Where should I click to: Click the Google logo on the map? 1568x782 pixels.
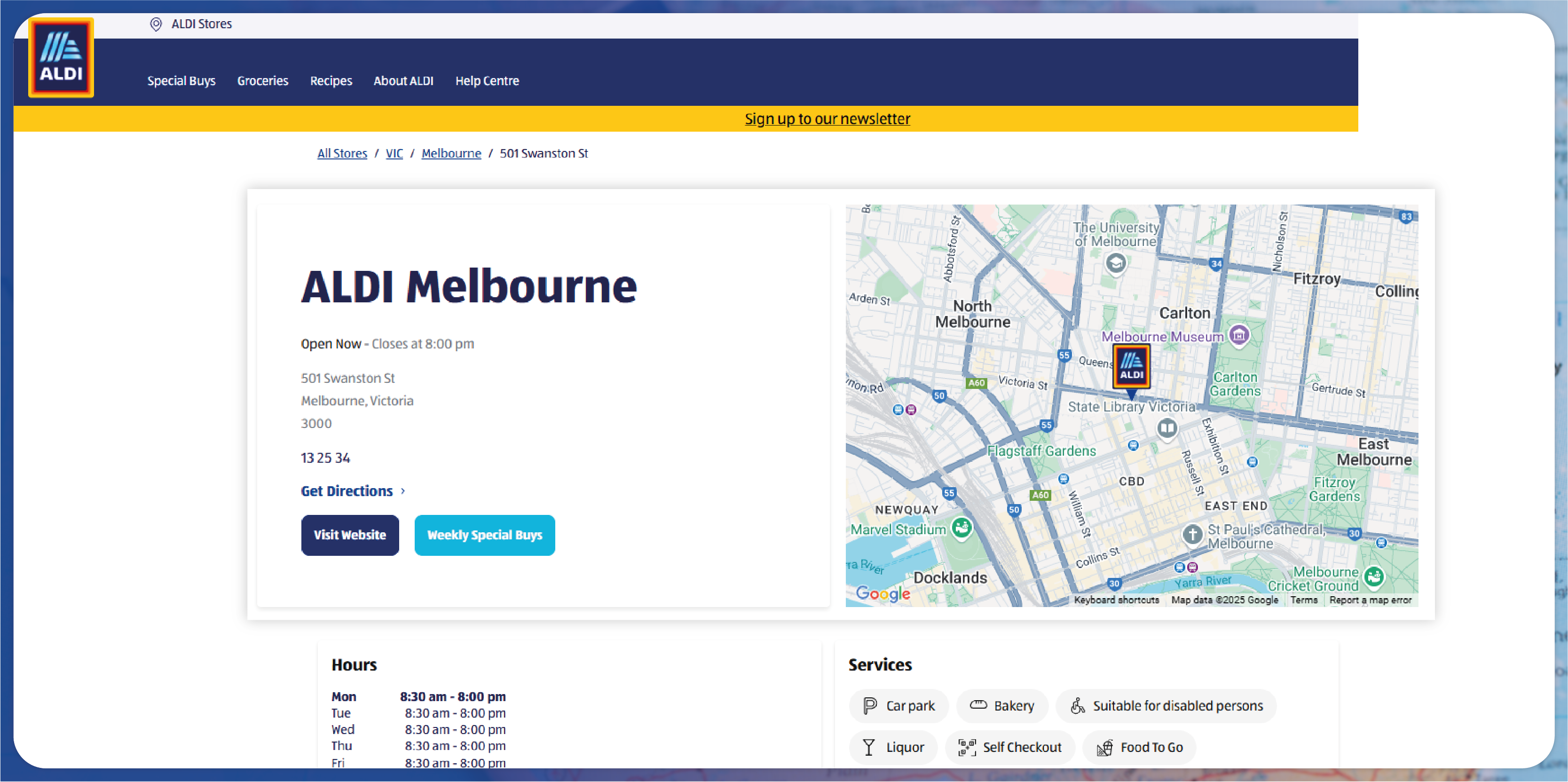(882, 593)
